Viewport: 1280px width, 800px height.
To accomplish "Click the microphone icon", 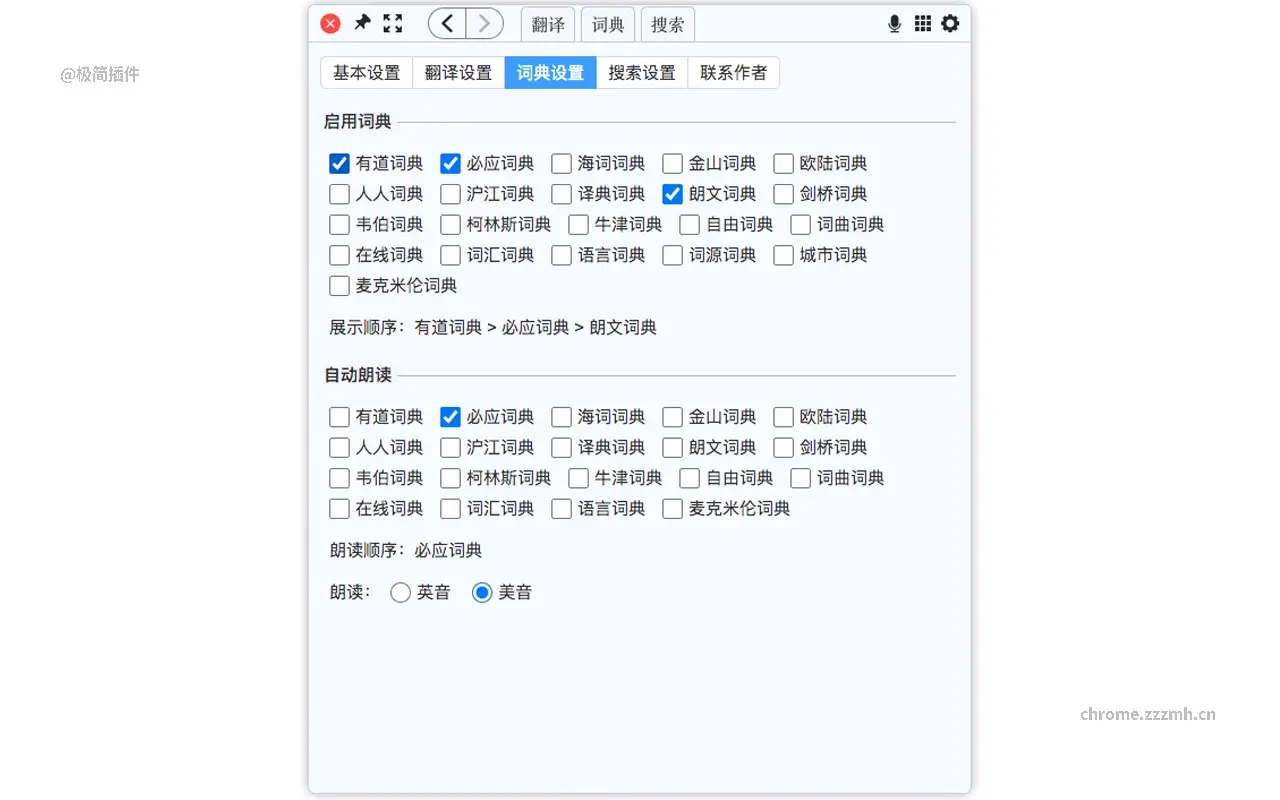I will [894, 22].
